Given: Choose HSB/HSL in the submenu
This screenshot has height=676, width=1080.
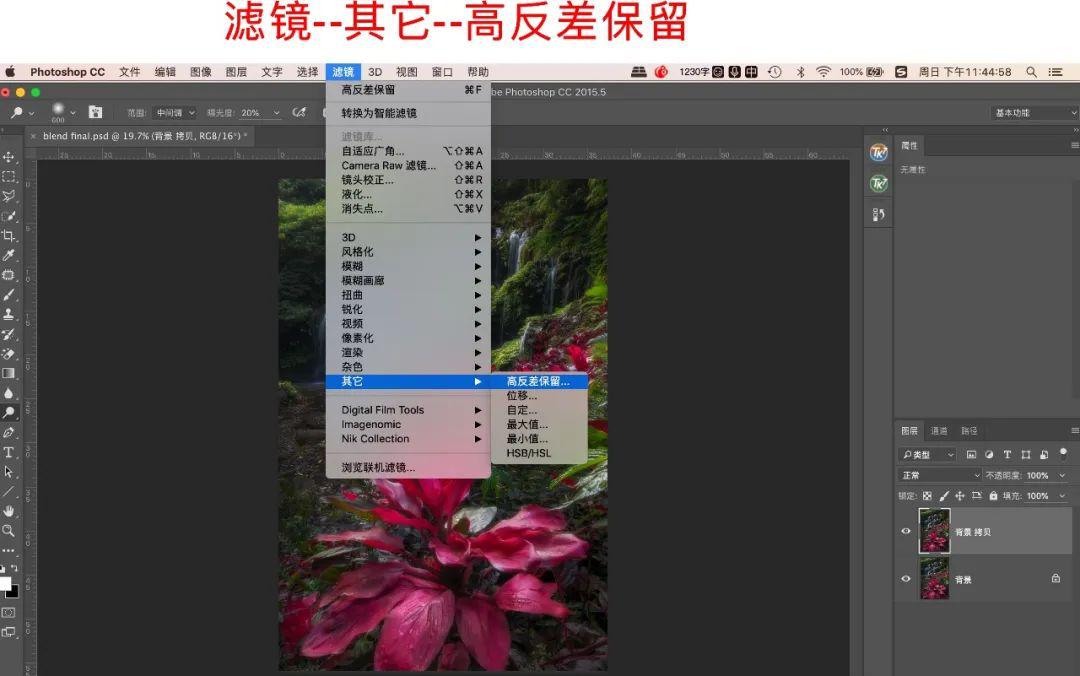Looking at the screenshot, I should point(539,453).
